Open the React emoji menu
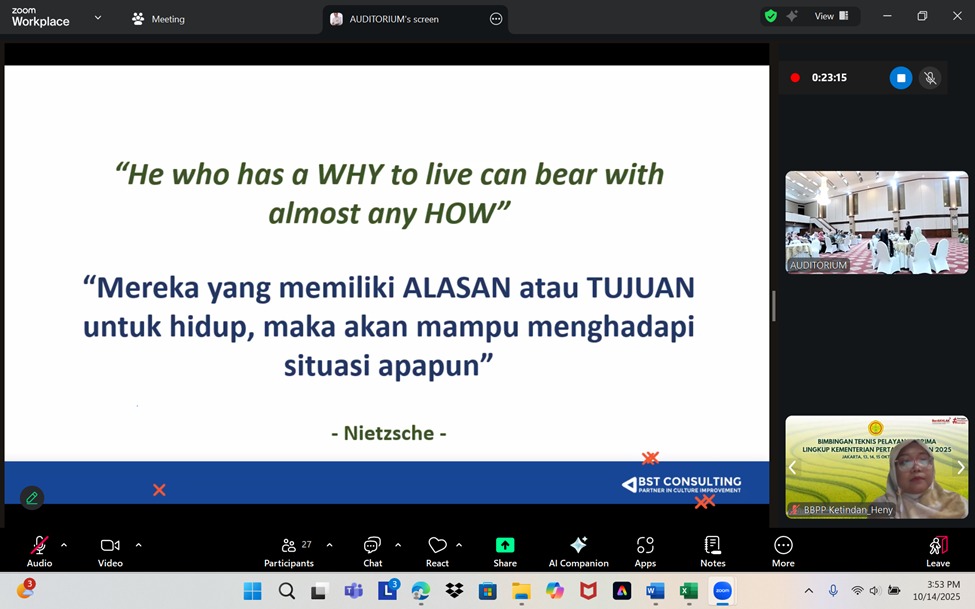Screen dimensions: 975x609 (437, 549)
